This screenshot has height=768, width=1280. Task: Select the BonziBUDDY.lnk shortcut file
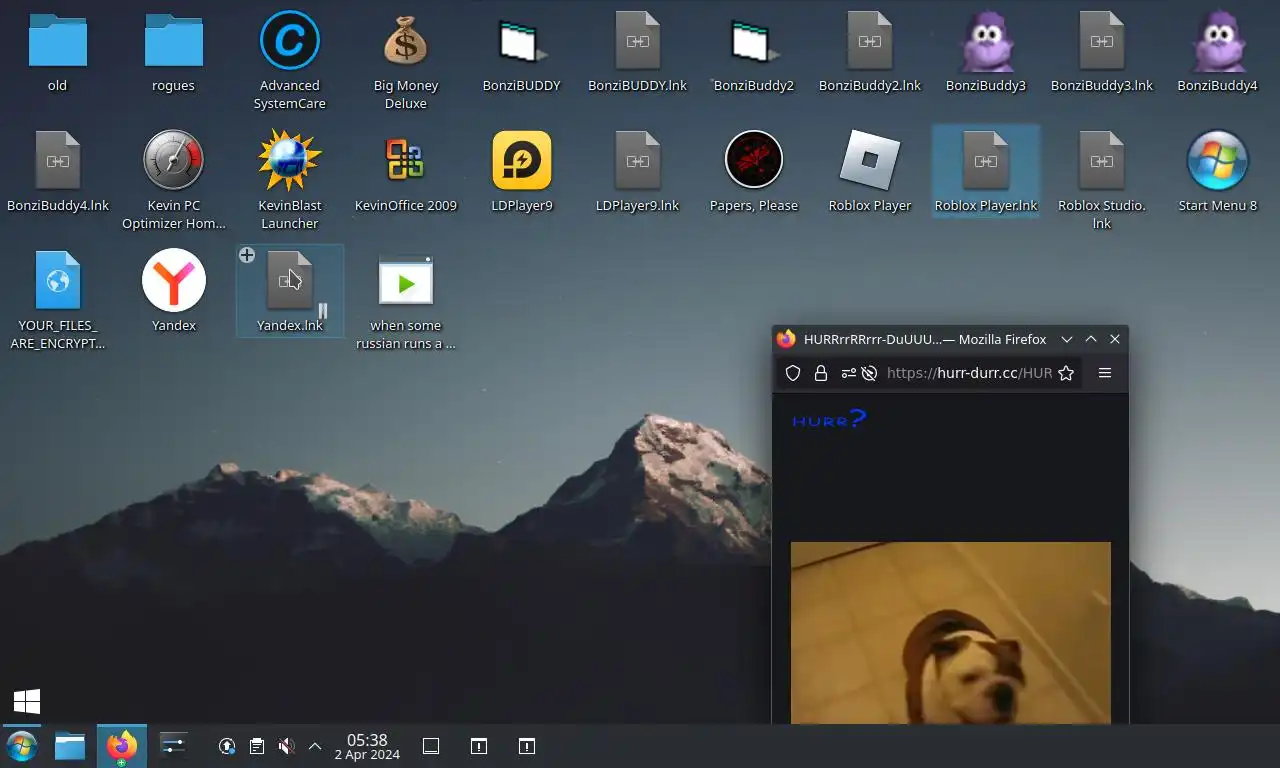[x=637, y=41]
